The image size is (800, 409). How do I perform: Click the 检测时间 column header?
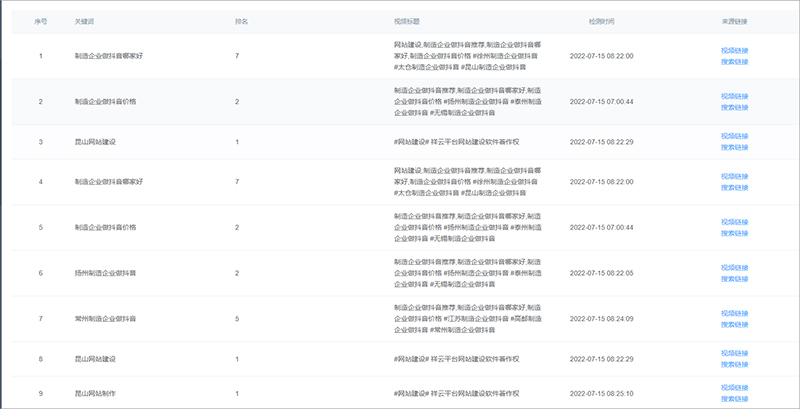[x=602, y=22]
